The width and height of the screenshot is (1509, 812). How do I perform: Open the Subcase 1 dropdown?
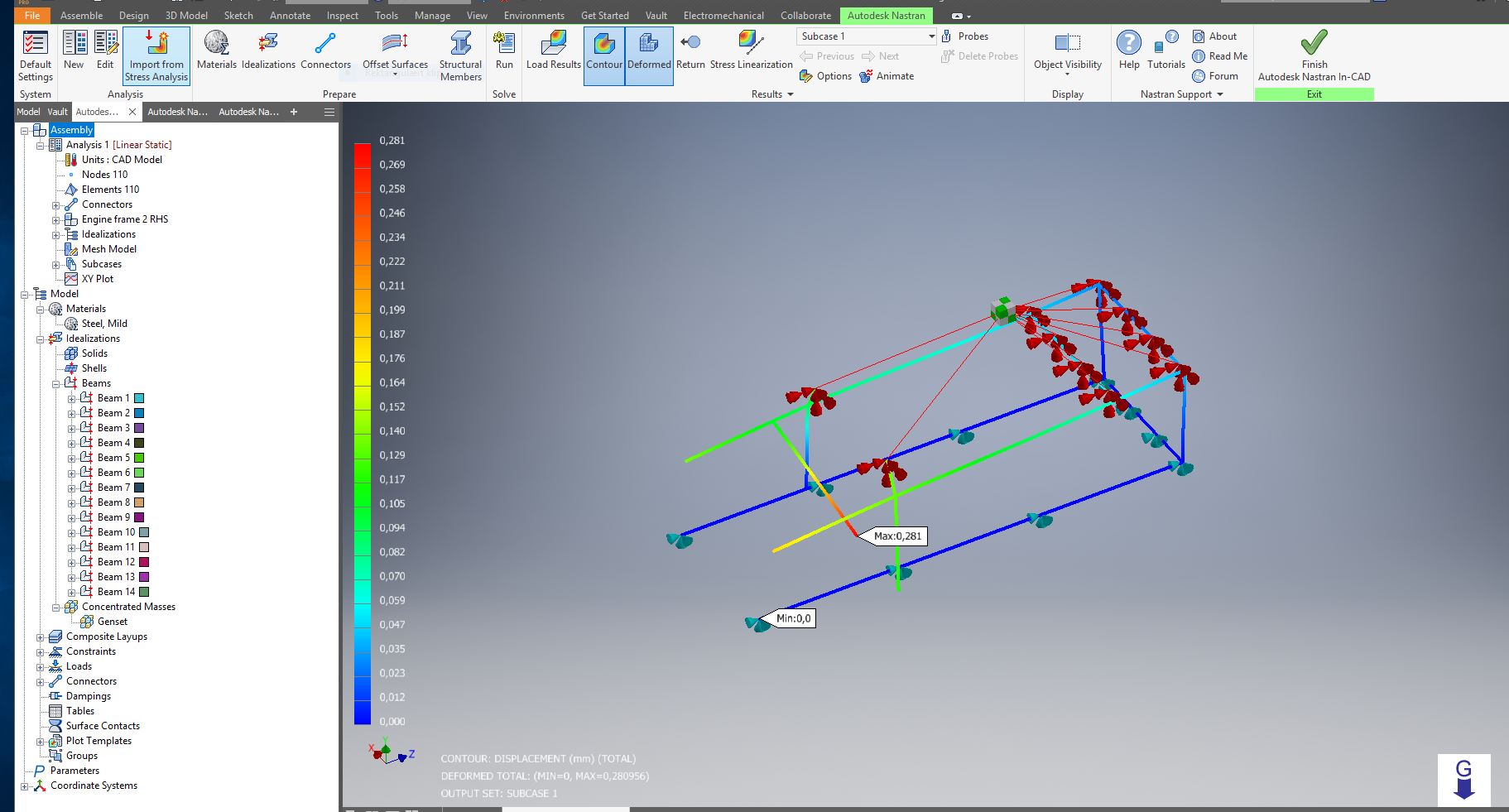tap(932, 36)
